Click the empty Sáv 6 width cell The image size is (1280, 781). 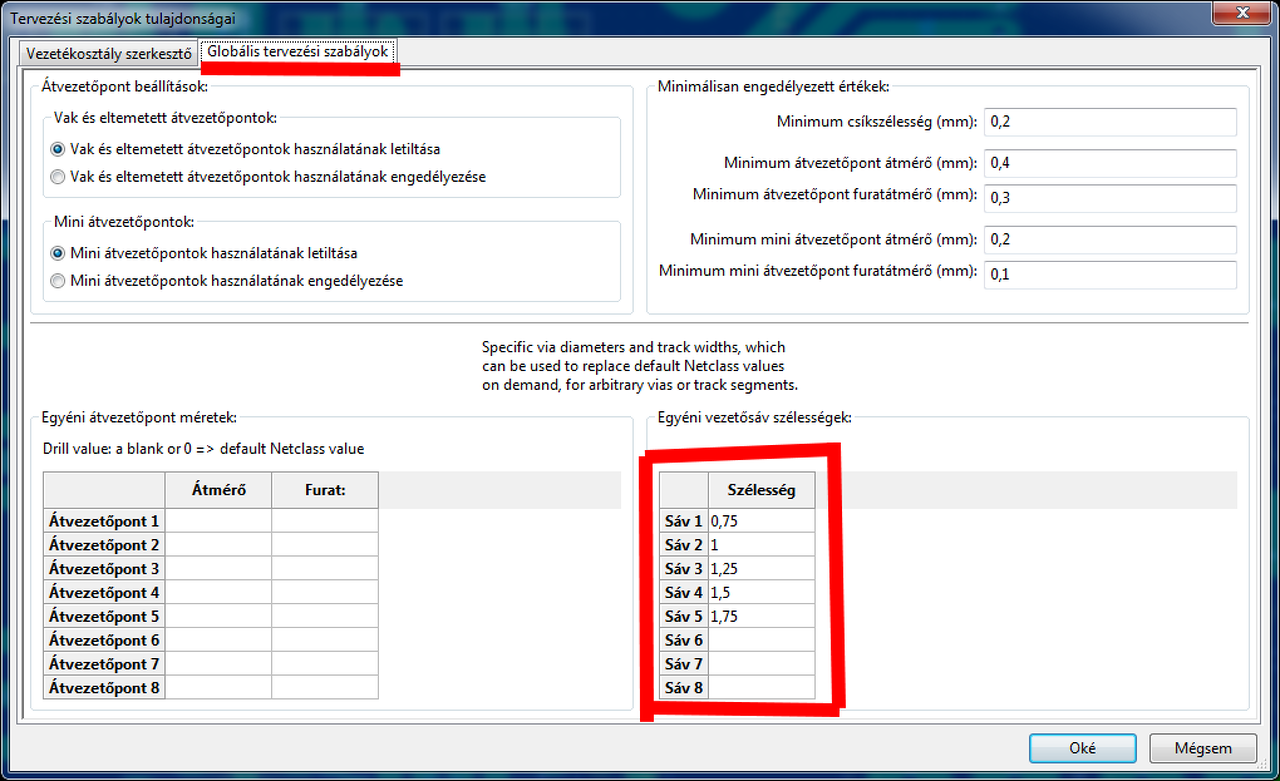[762, 640]
